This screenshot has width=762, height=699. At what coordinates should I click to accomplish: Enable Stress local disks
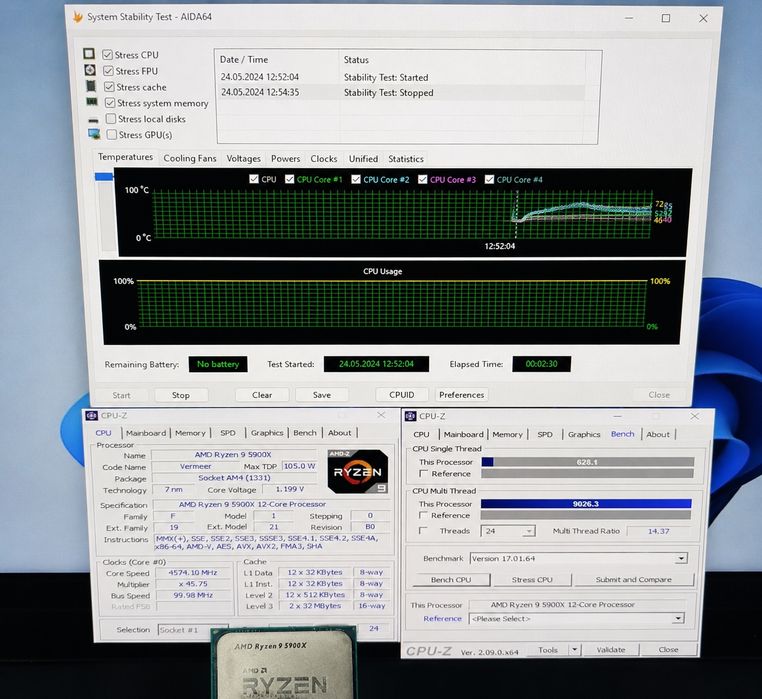tap(111, 119)
